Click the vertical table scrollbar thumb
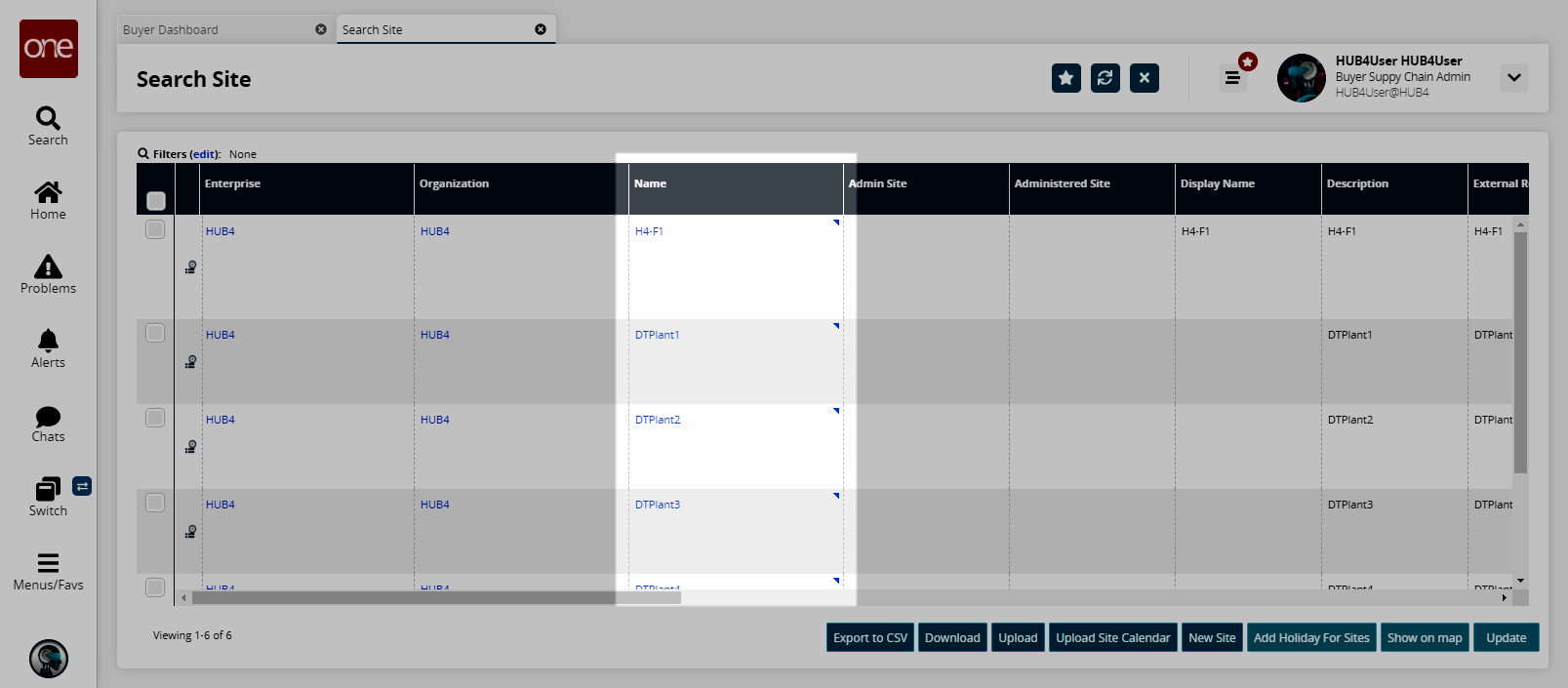Viewport: 1568px width, 688px height. point(1520,352)
